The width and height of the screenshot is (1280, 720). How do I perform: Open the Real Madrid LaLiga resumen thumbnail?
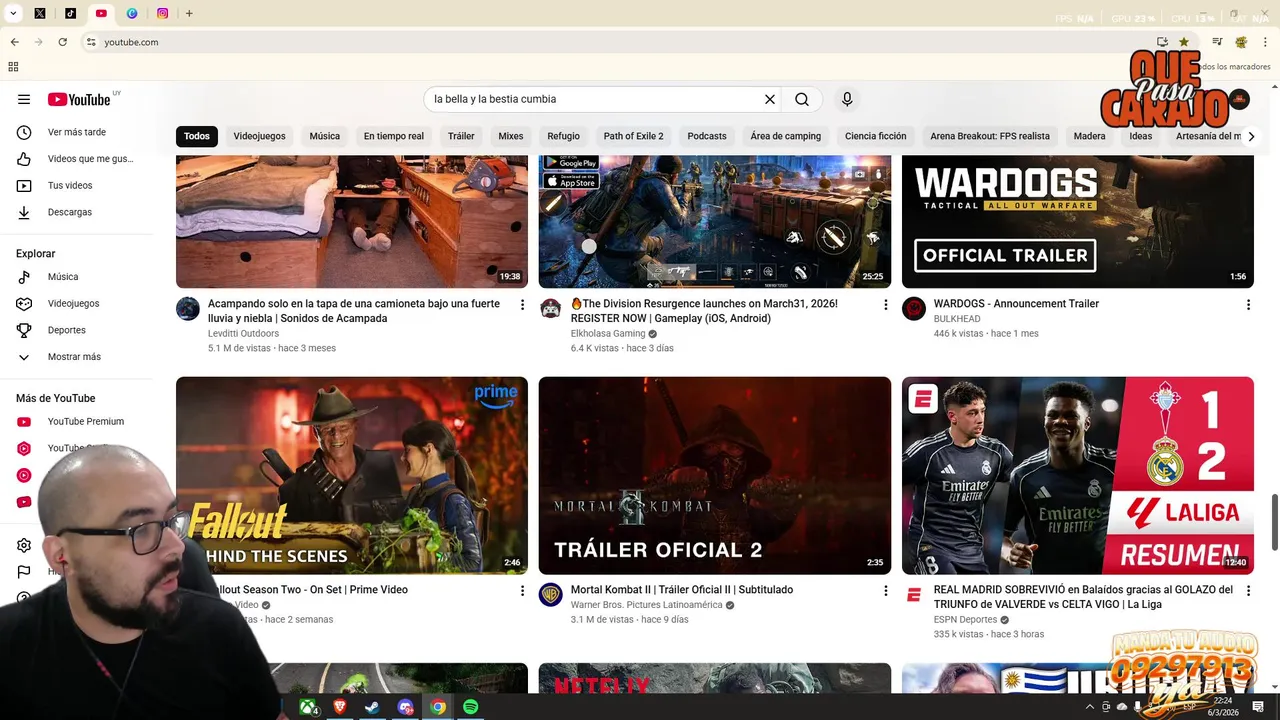1078,475
